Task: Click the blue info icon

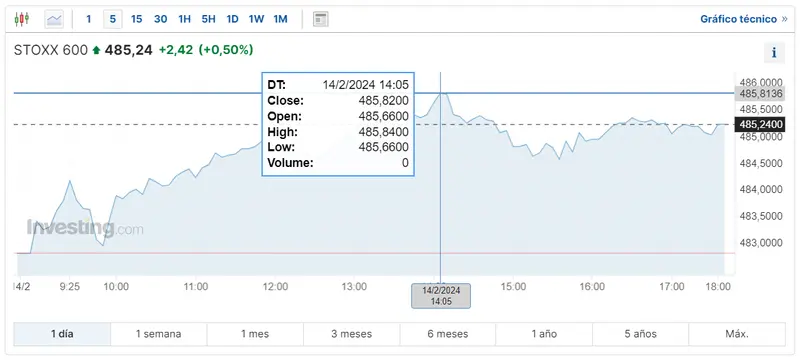Action: 774,52
